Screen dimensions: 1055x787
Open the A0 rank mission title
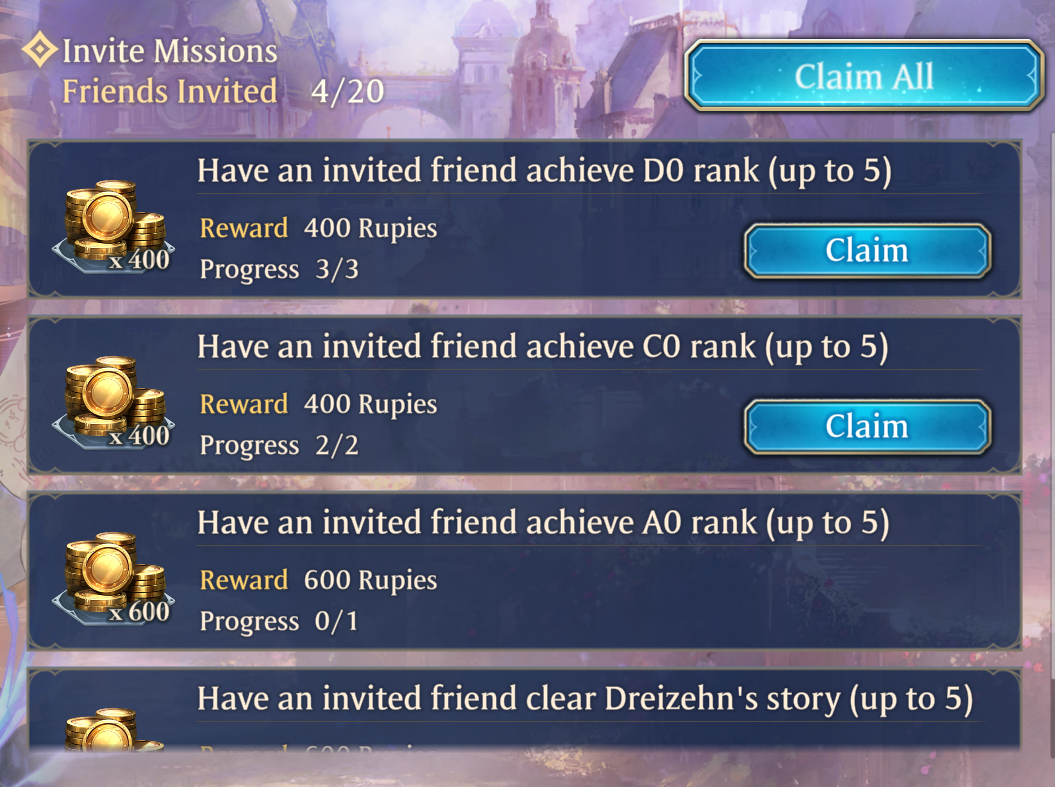click(x=543, y=523)
